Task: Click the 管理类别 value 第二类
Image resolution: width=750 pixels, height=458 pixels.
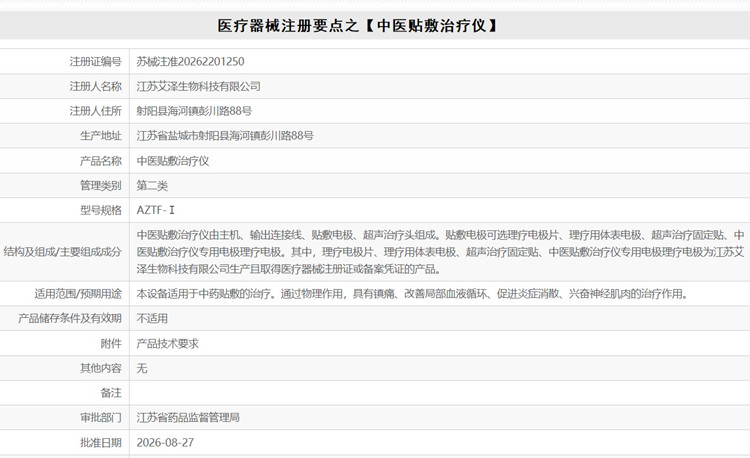Action: [152, 185]
